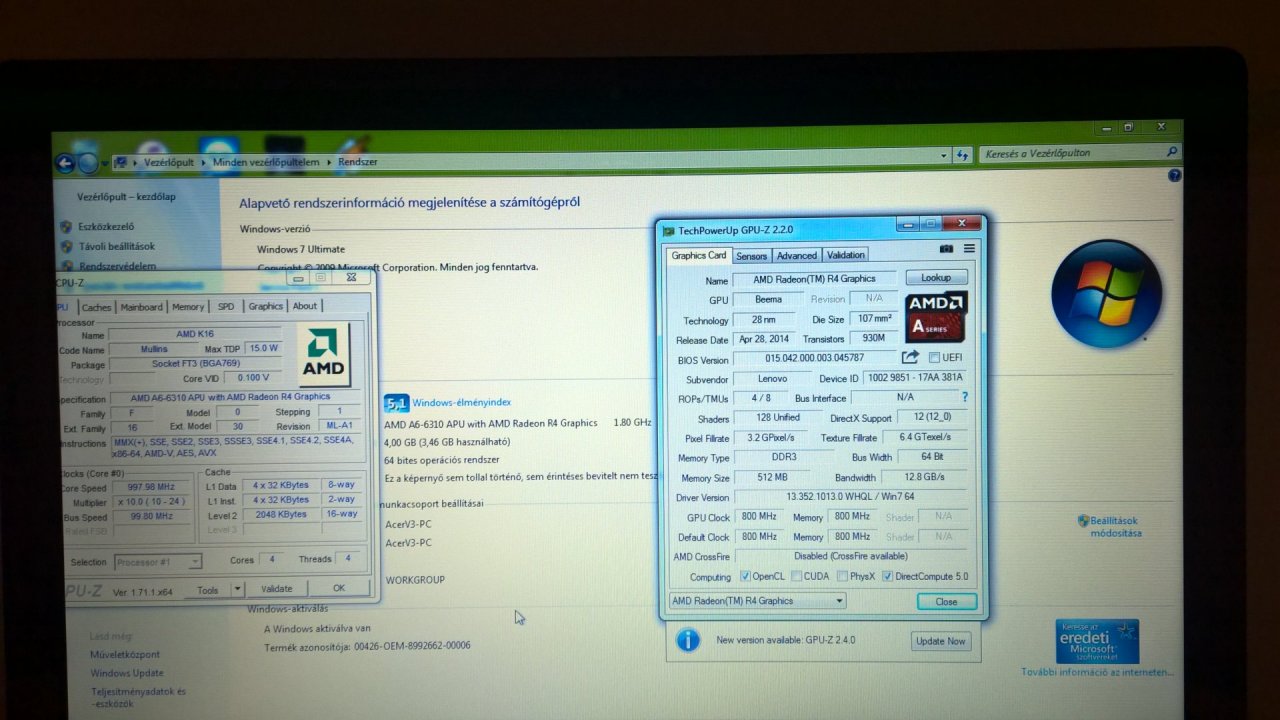Click the Close button in GPU-Z
The image size is (1280, 720).
tap(946, 602)
